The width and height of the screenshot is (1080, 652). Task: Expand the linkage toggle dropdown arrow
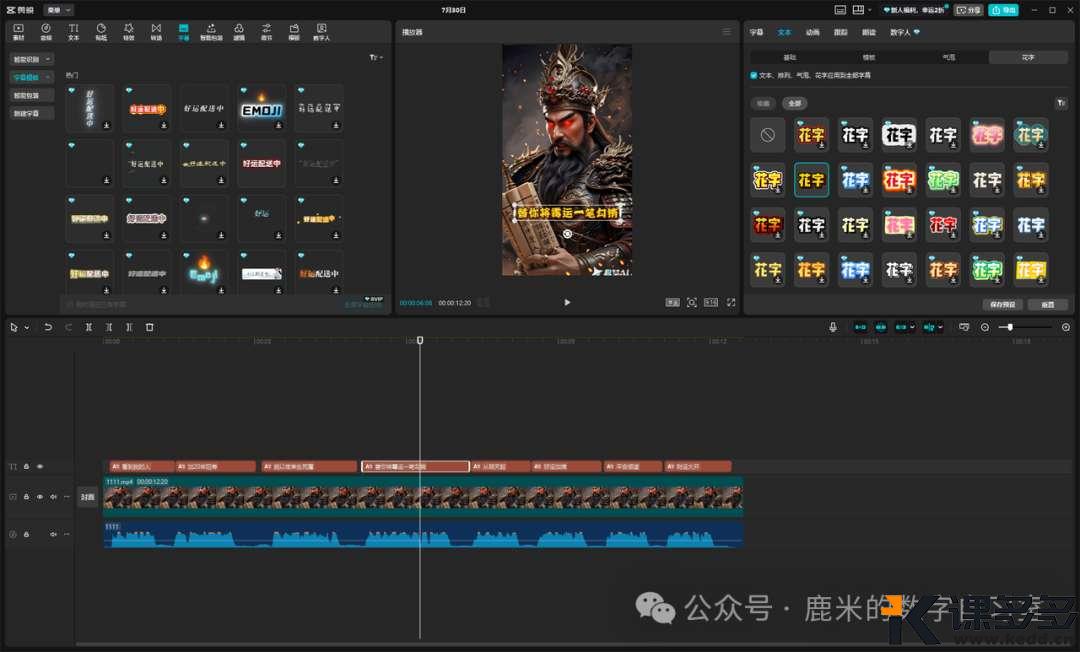[913, 327]
